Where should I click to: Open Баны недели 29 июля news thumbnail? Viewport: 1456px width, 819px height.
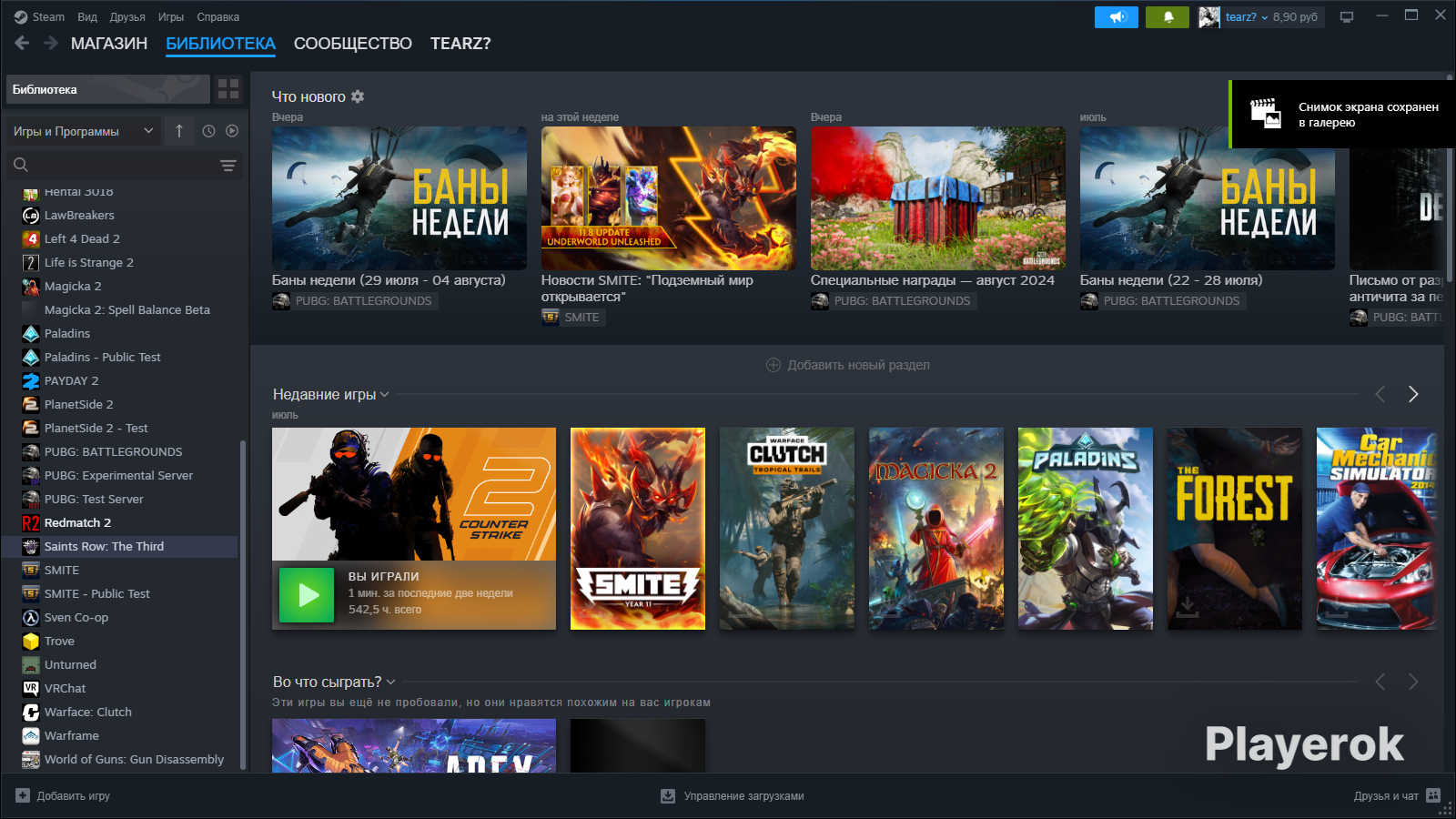coord(399,198)
